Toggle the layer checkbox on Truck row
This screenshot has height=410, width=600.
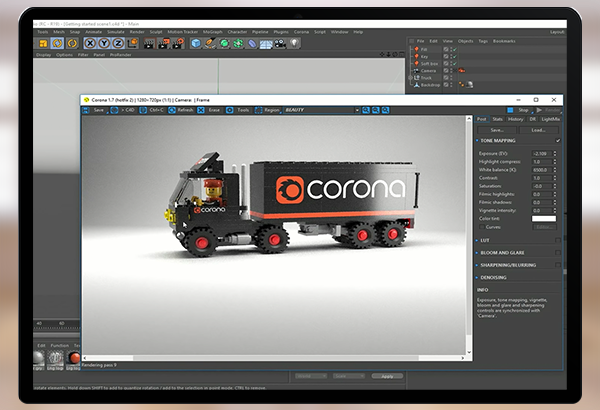pos(446,78)
